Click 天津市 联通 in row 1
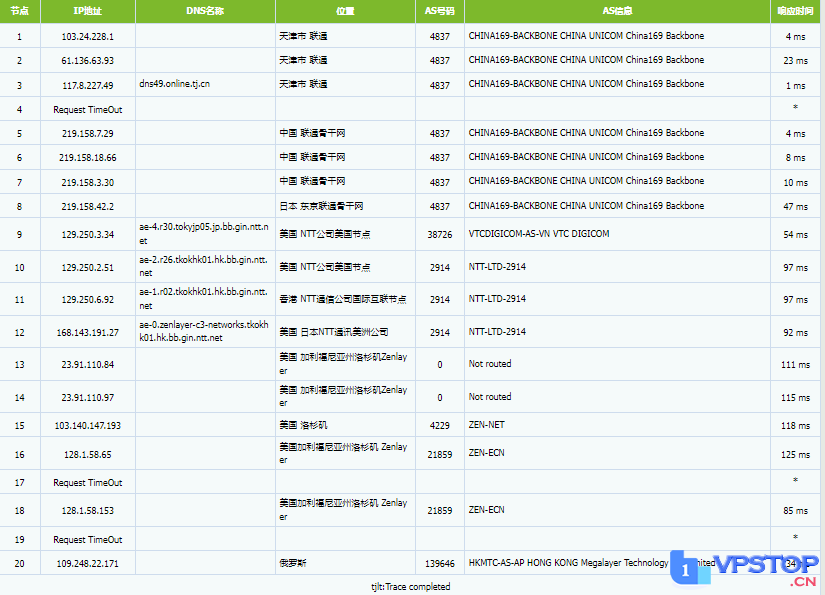The width and height of the screenshot is (825, 595). pos(304,36)
